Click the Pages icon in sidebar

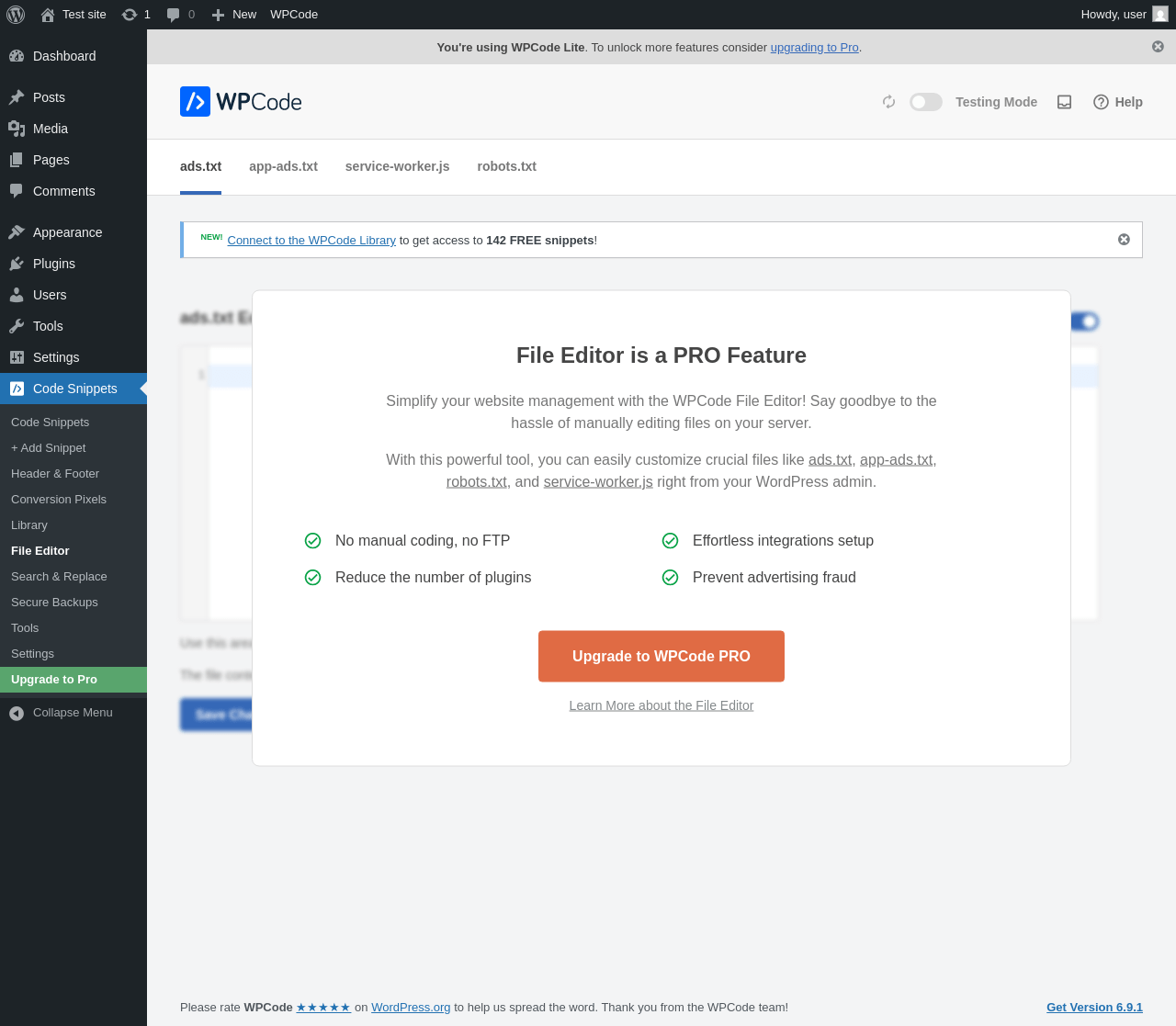(x=17, y=160)
